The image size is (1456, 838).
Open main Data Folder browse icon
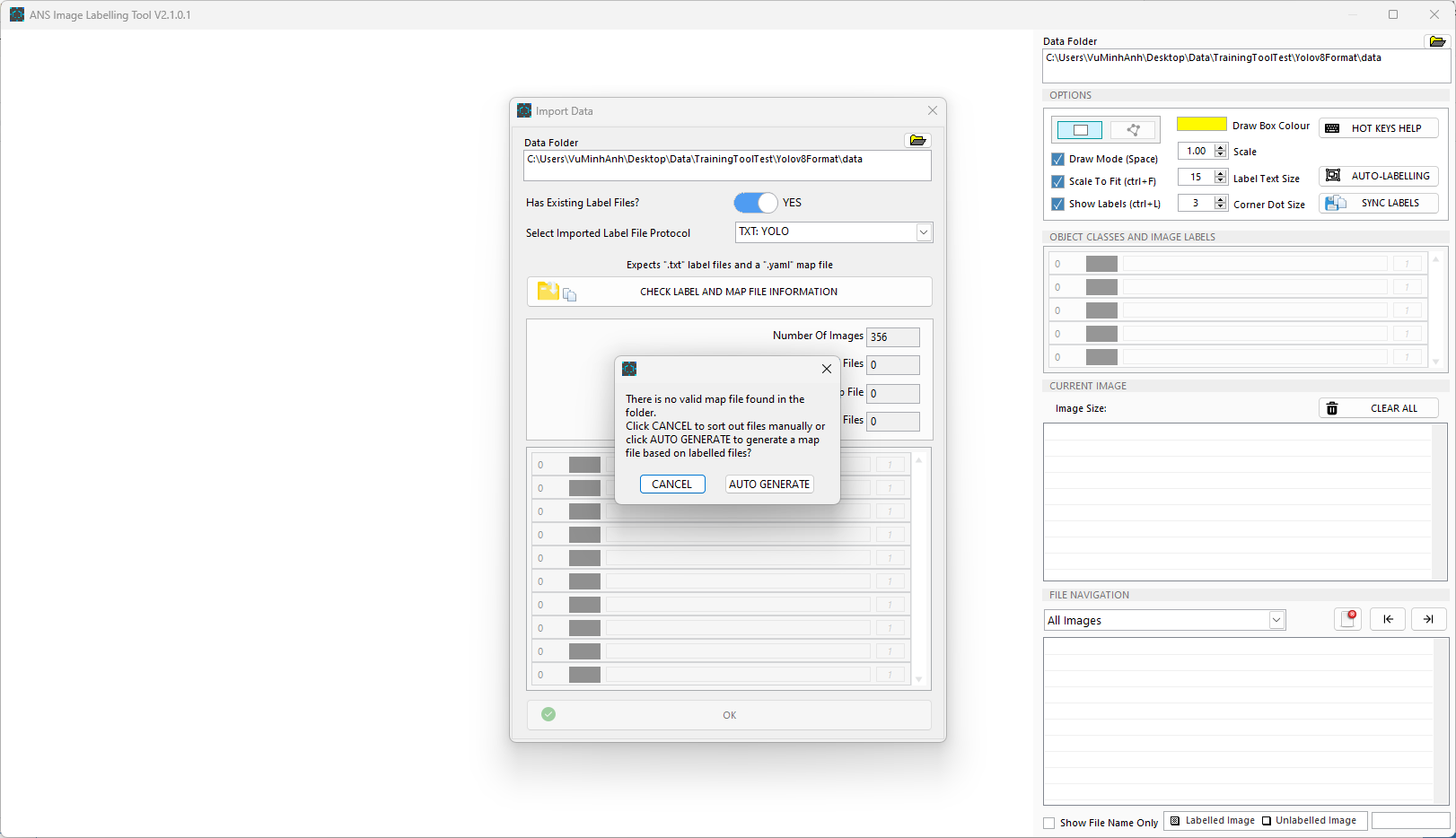(x=1437, y=41)
